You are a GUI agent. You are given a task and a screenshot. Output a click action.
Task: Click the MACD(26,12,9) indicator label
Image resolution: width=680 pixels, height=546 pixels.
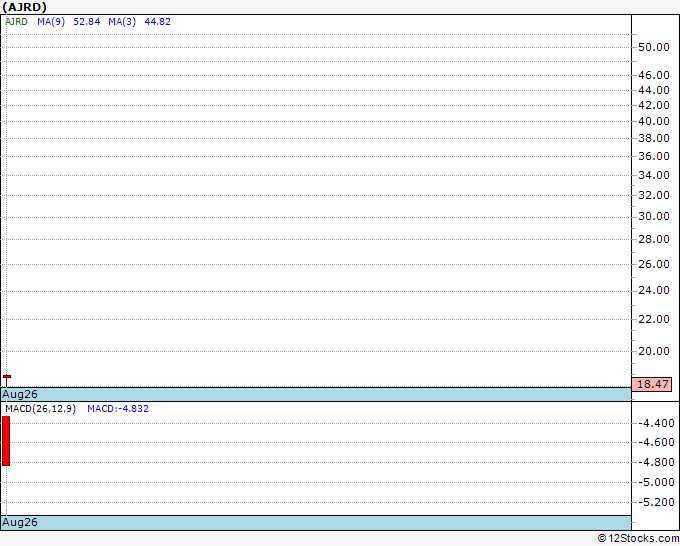pos(40,409)
